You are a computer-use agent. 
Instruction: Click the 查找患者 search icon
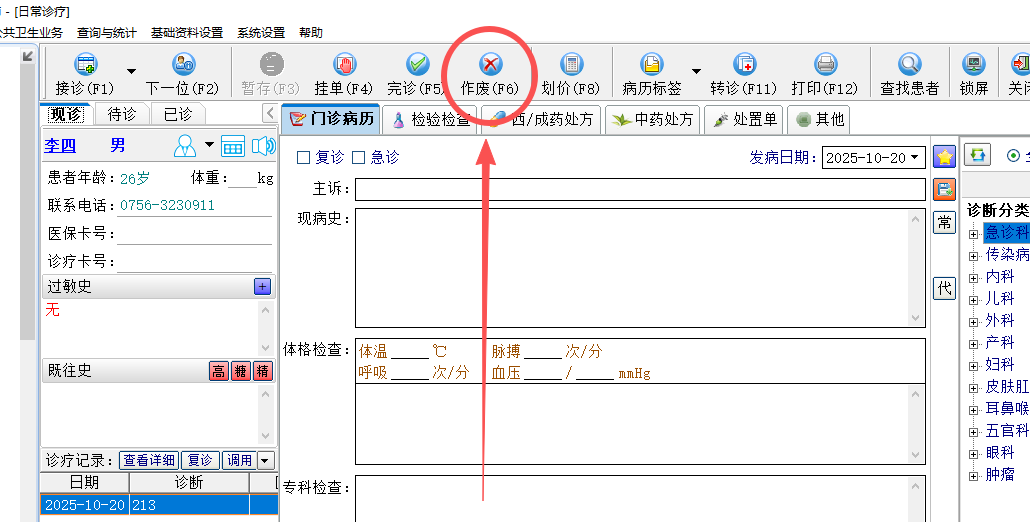click(x=909, y=65)
